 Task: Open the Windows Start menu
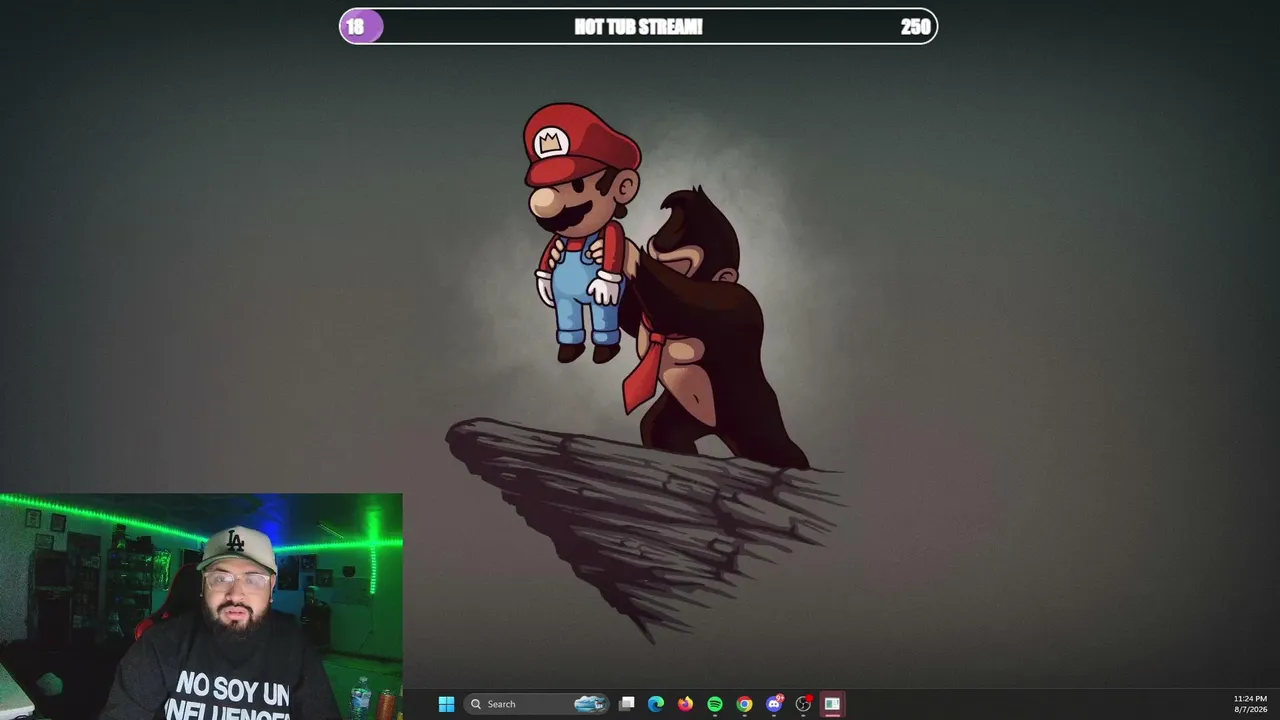(x=446, y=704)
